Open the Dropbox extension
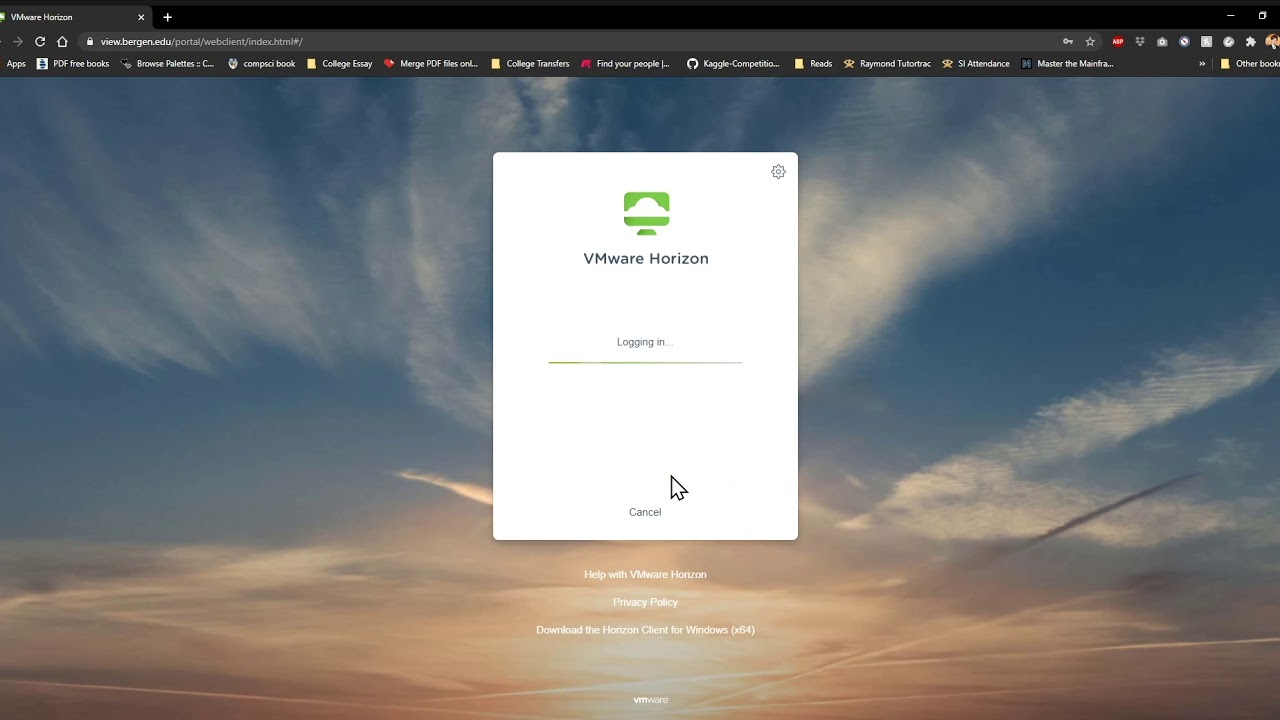Screen dimensions: 1280x720 click(x=1140, y=42)
